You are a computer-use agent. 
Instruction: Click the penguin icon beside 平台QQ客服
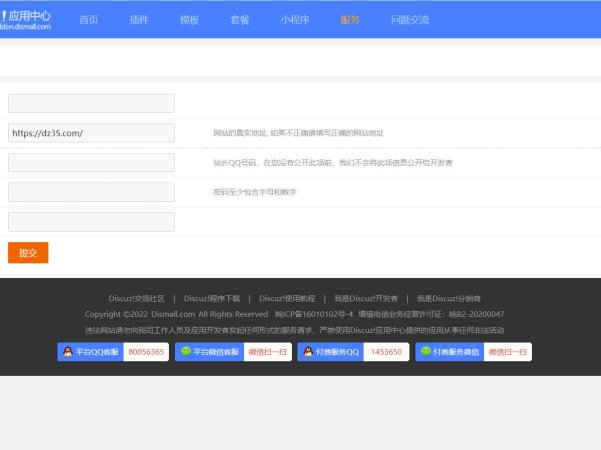click(x=68, y=351)
